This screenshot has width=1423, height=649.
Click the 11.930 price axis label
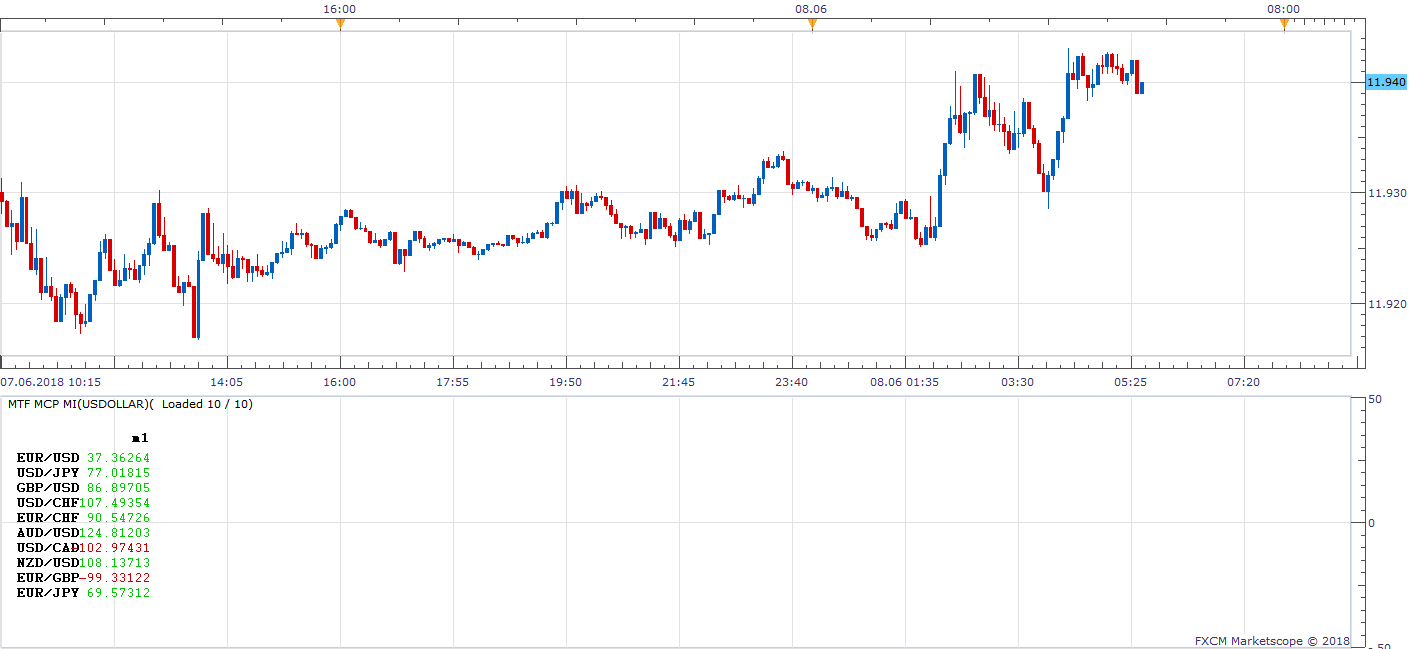click(x=1387, y=193)
